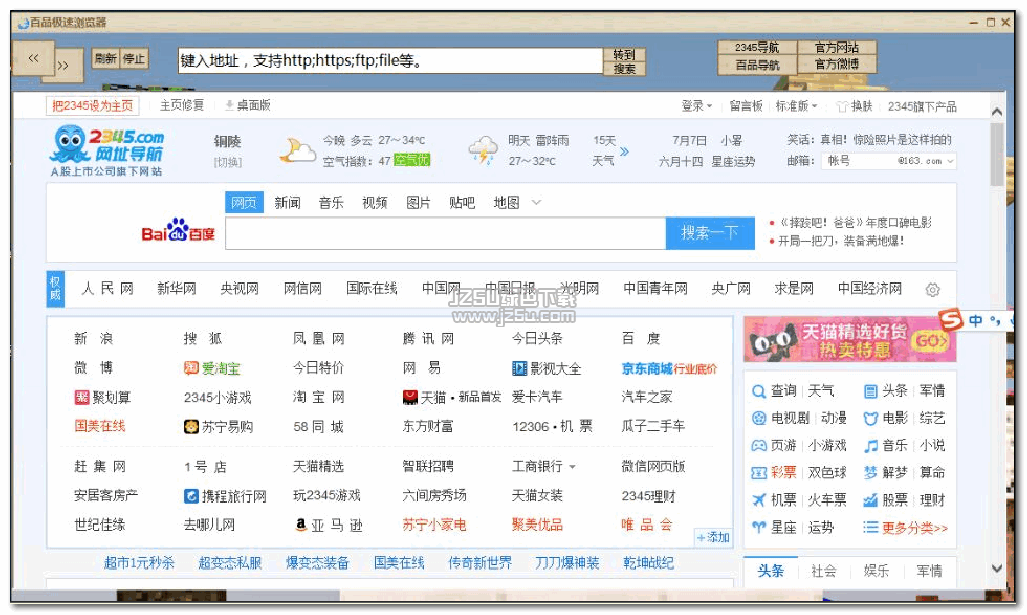Open the 15天 天气 forecast arrow

[x=624, y=151]
